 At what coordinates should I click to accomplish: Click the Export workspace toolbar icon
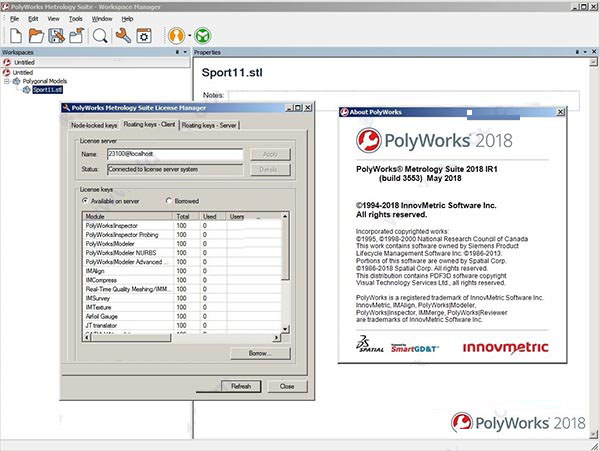tap(77, 36)
